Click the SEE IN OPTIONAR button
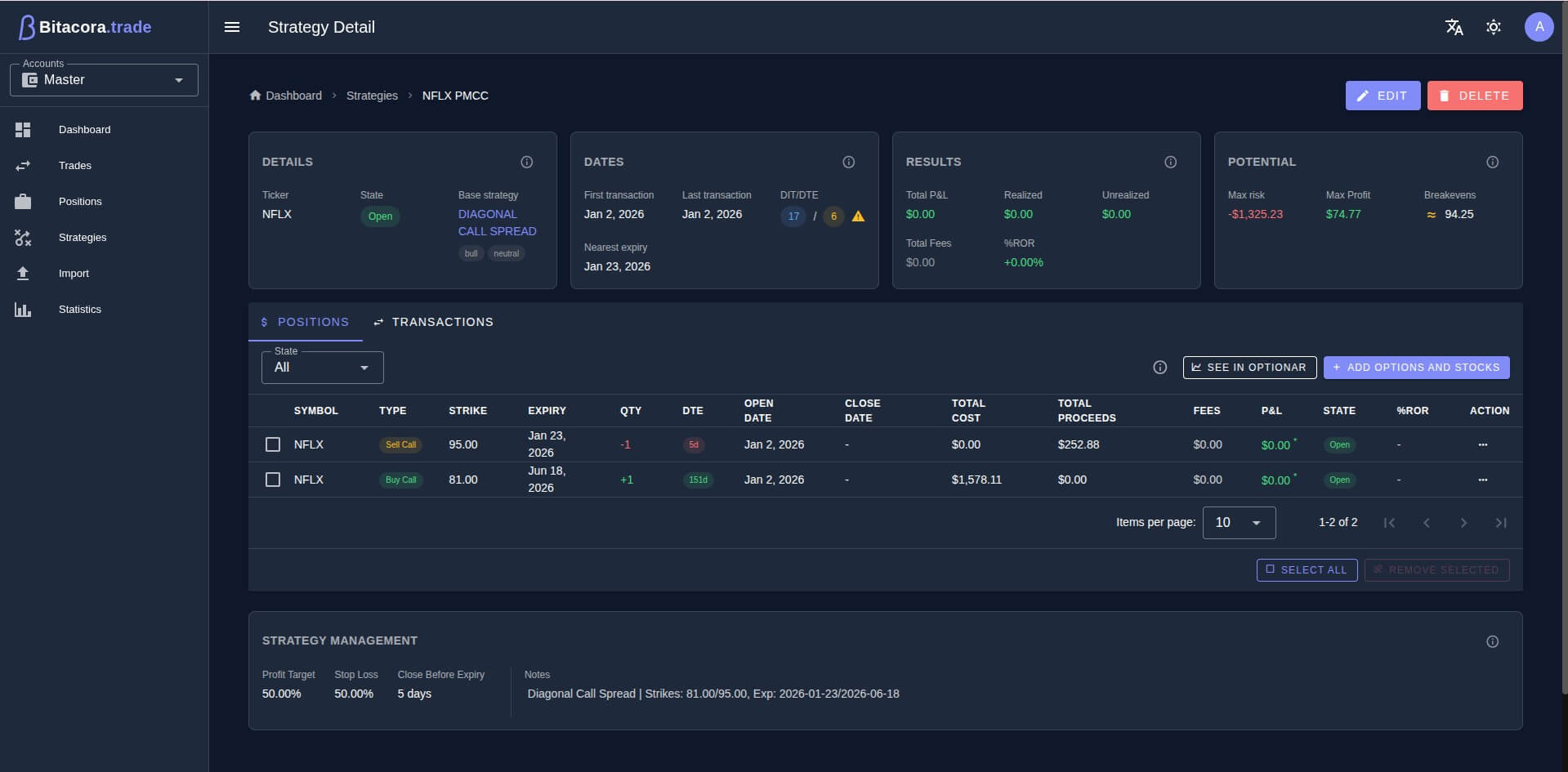This screenshot has height=772, width=1568. click(1249, 367)
